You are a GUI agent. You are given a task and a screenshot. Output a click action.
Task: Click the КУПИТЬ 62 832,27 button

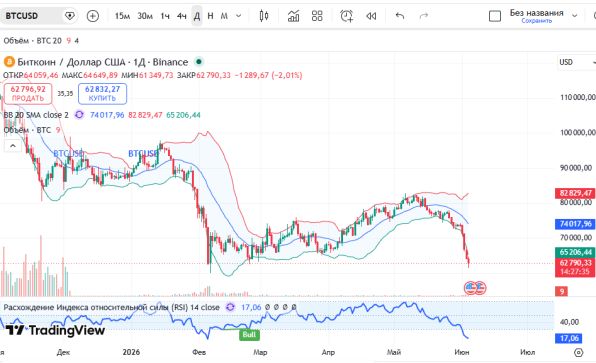point(102,94)
